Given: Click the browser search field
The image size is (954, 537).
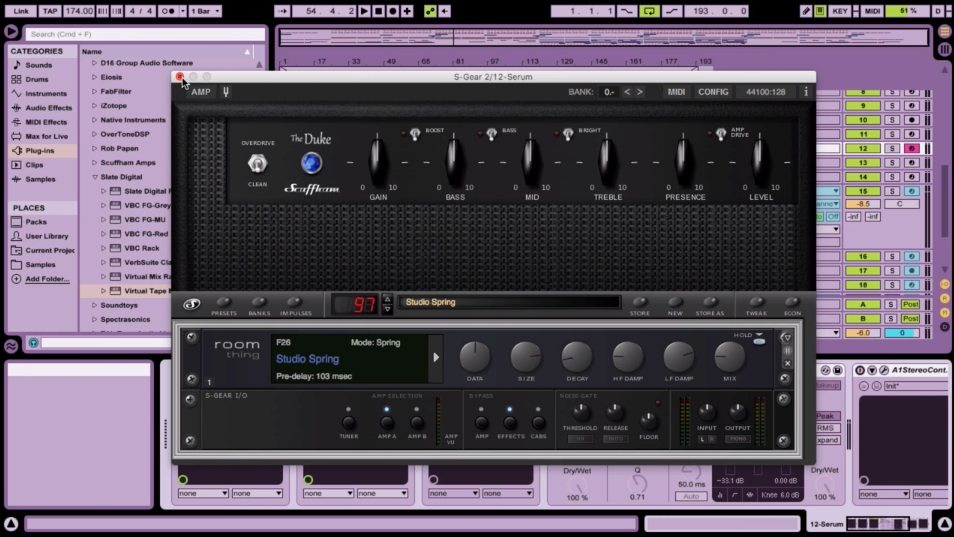Looking at the screenshot, I should 146,34.
